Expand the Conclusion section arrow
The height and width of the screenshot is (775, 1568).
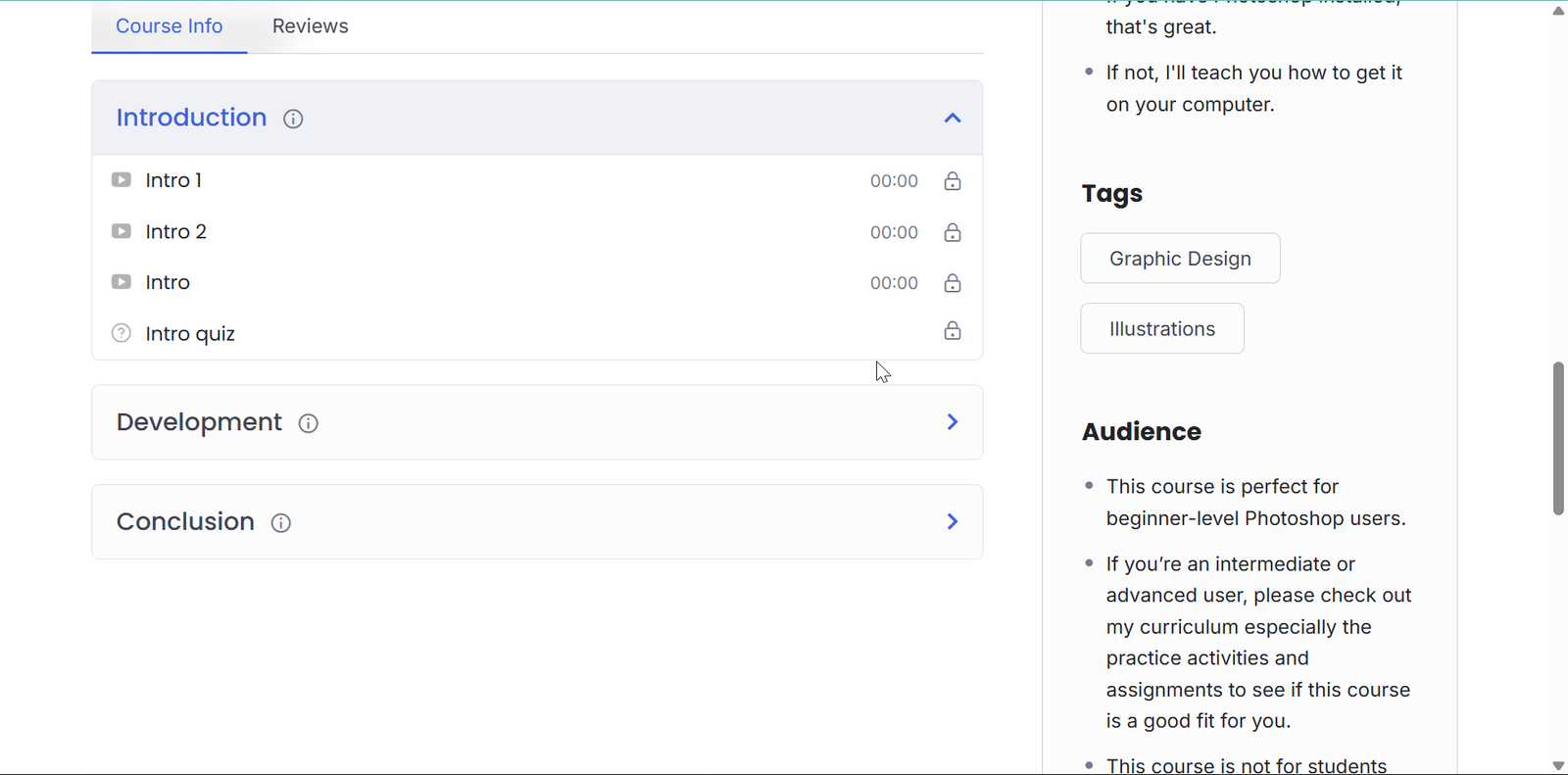tap(953, 521)
